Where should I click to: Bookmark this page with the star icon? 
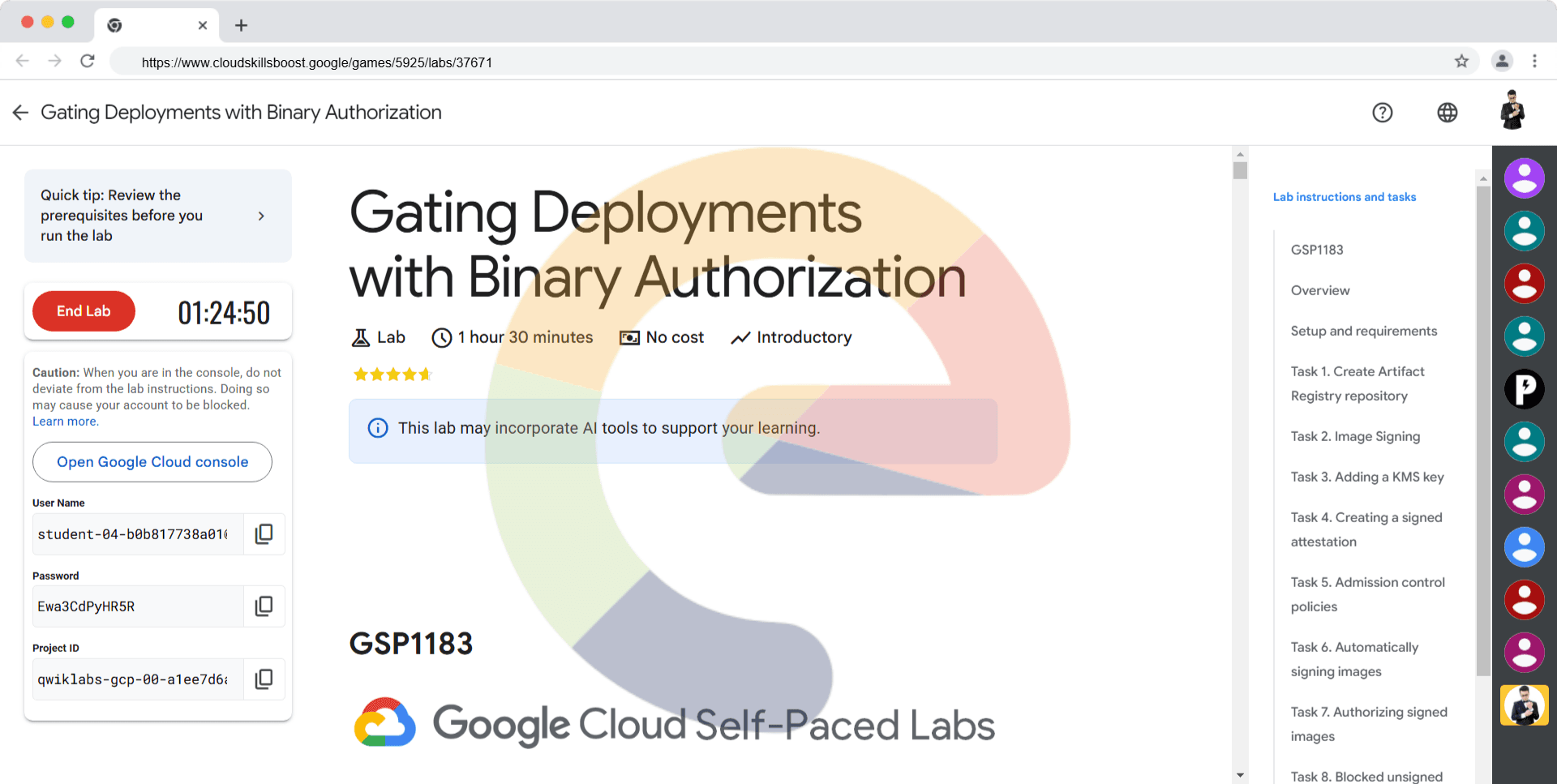coord(1461,62)
